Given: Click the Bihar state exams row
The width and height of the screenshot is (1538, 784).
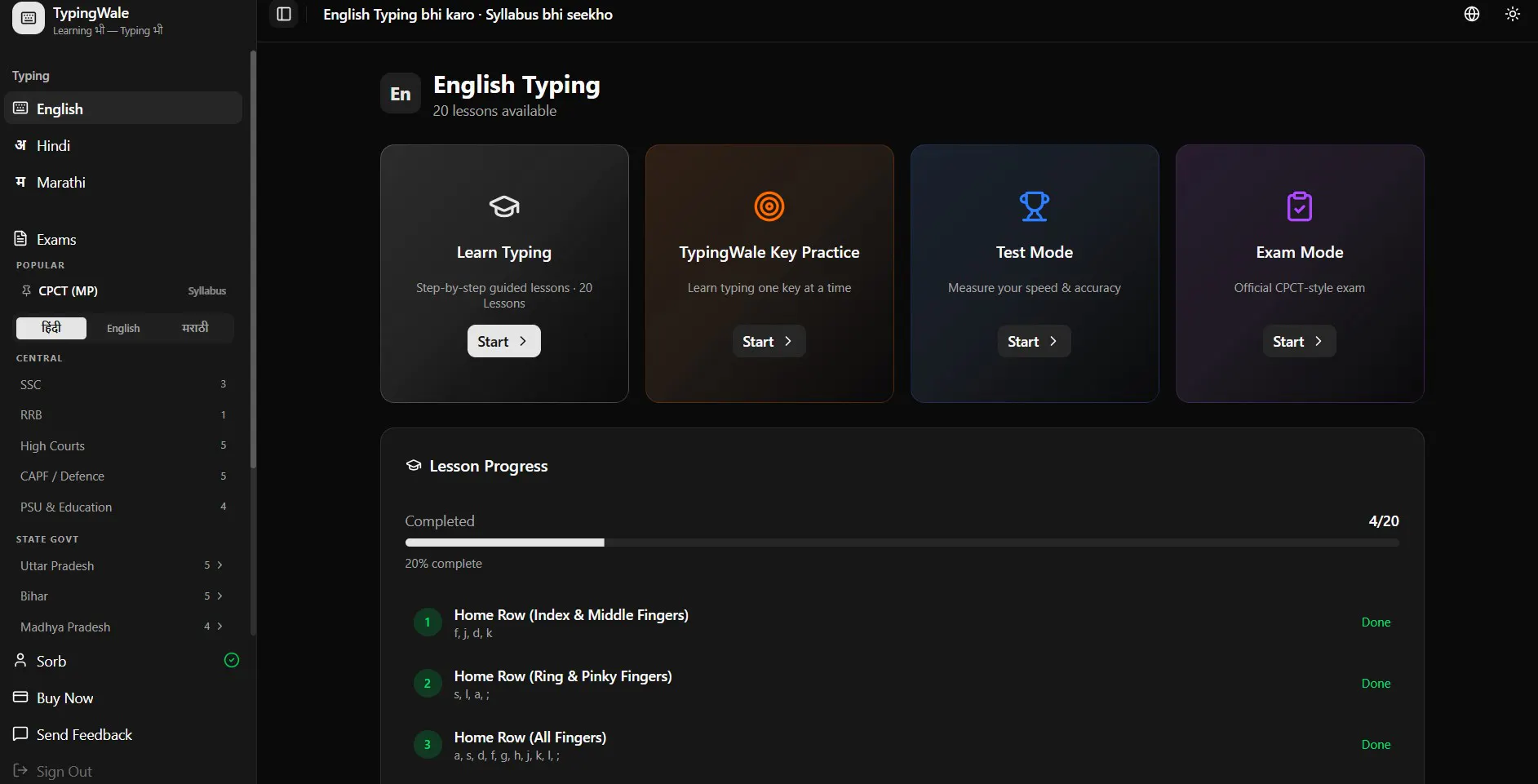Looking at the screenshot, I should point(123,596).
